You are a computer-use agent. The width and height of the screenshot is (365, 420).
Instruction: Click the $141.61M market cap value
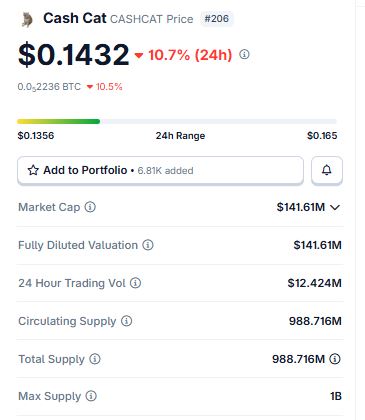pos(301,207)
